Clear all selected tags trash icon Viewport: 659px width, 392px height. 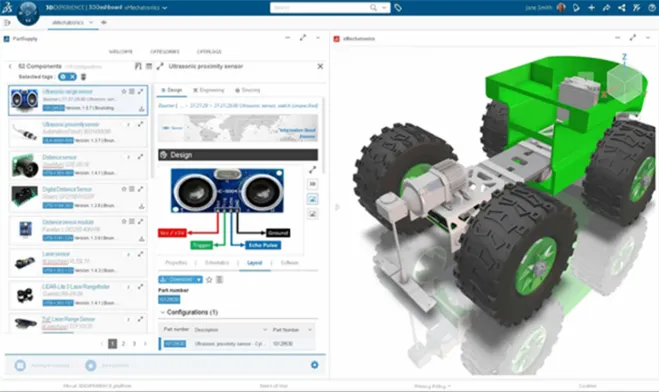83,76
